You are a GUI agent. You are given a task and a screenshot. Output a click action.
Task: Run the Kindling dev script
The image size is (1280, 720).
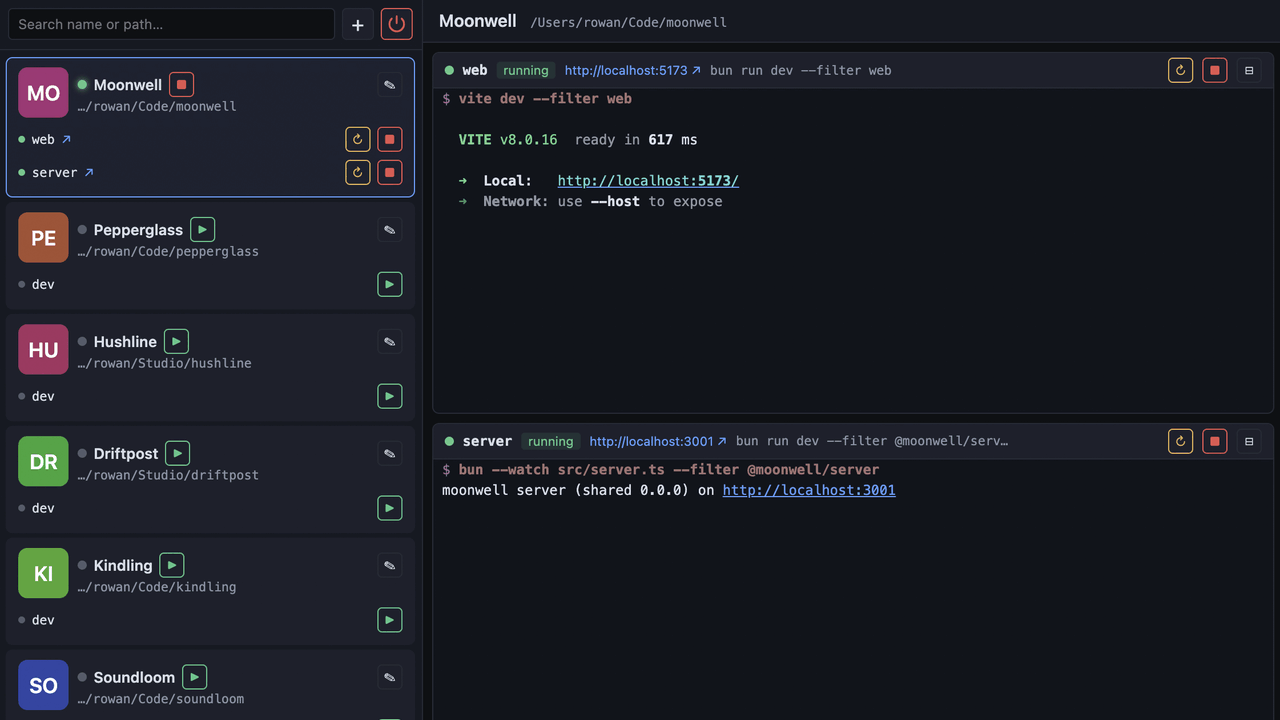coord(390,620)
